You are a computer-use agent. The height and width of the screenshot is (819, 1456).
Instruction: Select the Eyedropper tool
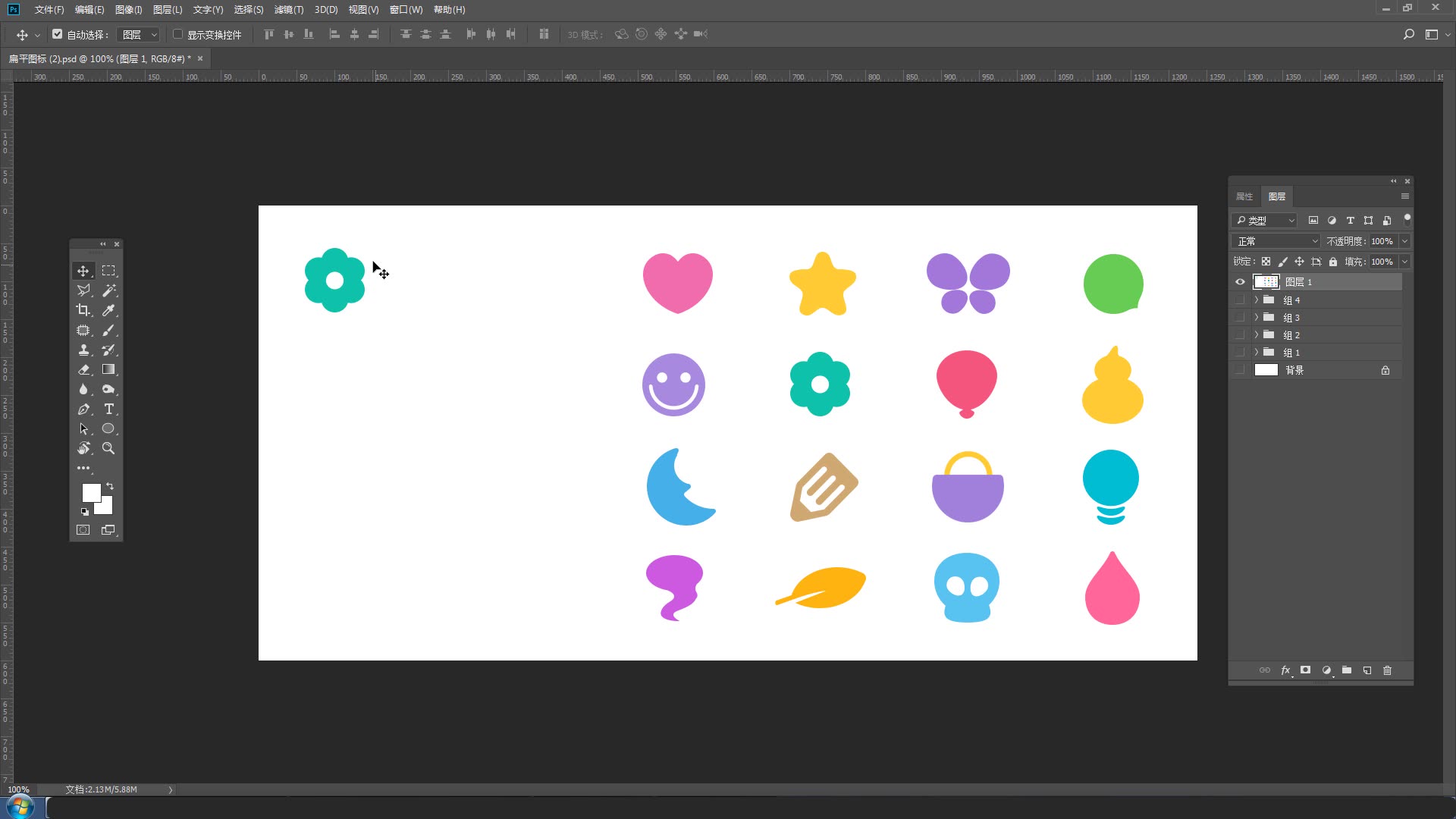[108, 310]
